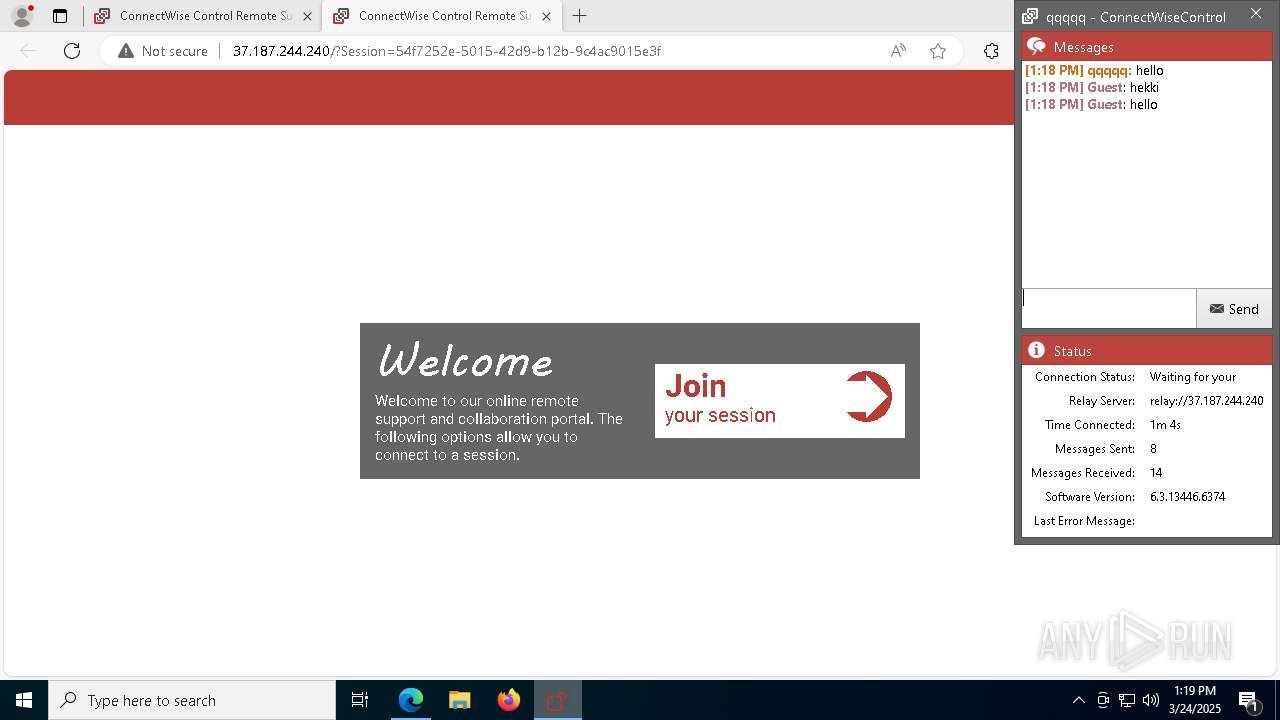
Task: Click the qqqqq hello chat message
Action: click(x=1094, y=70)
